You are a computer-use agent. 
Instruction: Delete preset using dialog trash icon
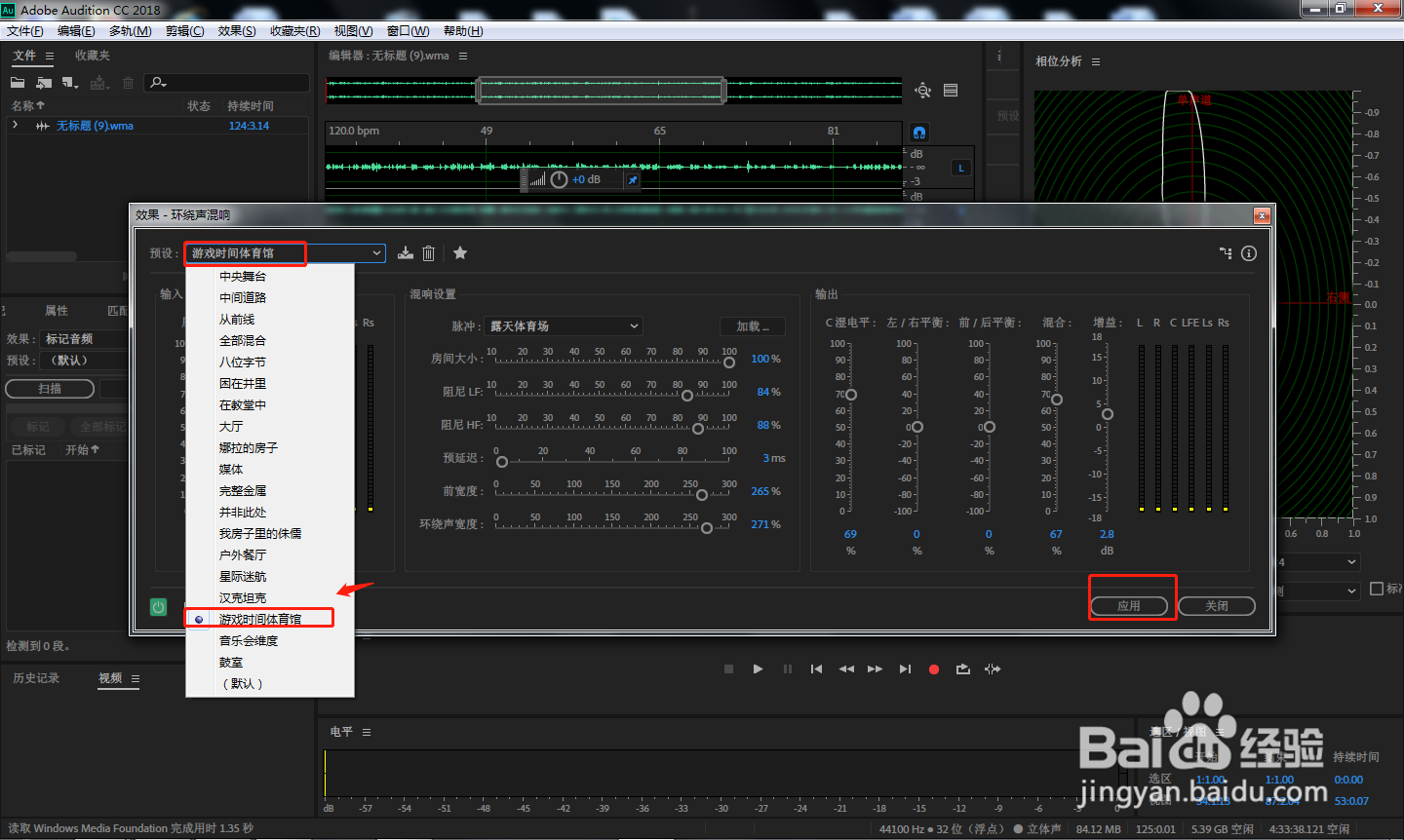(x=429, y=253)
